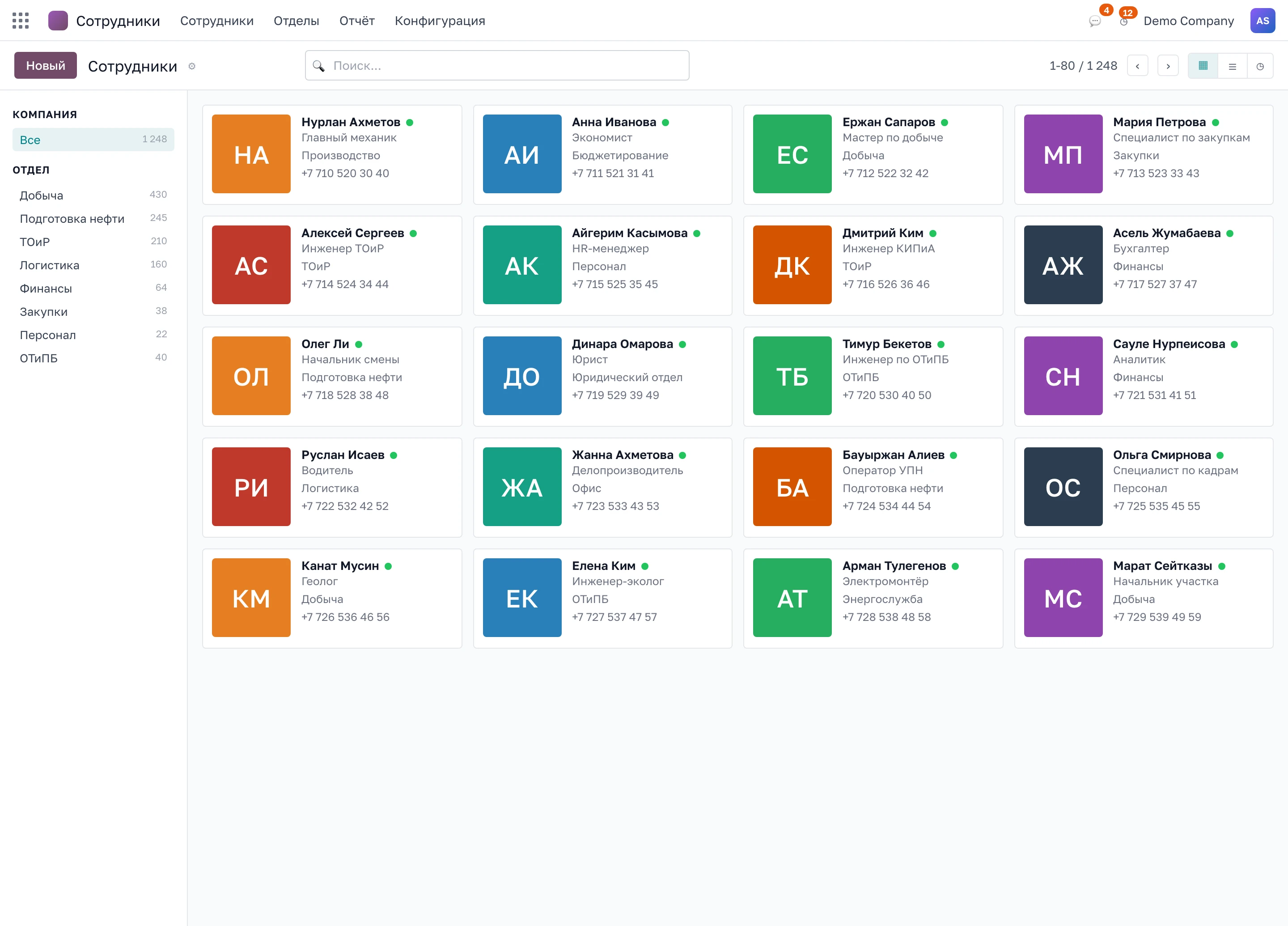Go to previous page arrow
The width and height of the screenshot is (1288, 926).
coord(1137,66)
